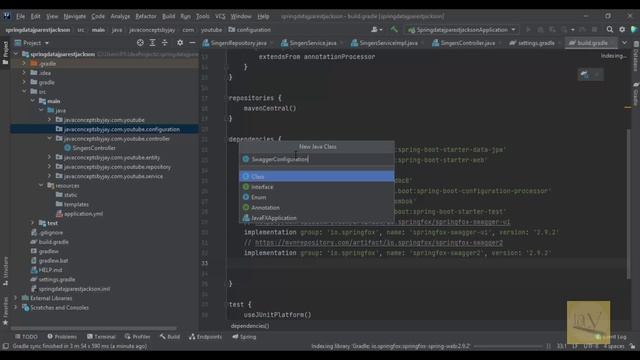Open the TODO tool window
The height and width of the screenshot is (360, 640).
click(x=26, y=337)
